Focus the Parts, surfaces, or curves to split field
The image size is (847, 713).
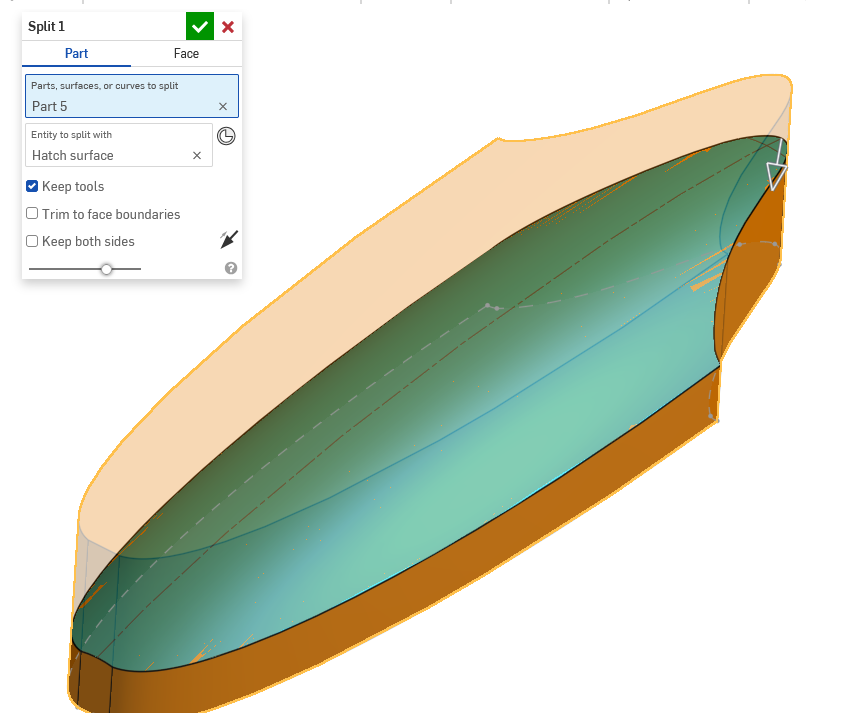pyautogui.click(x=132, y=96)
